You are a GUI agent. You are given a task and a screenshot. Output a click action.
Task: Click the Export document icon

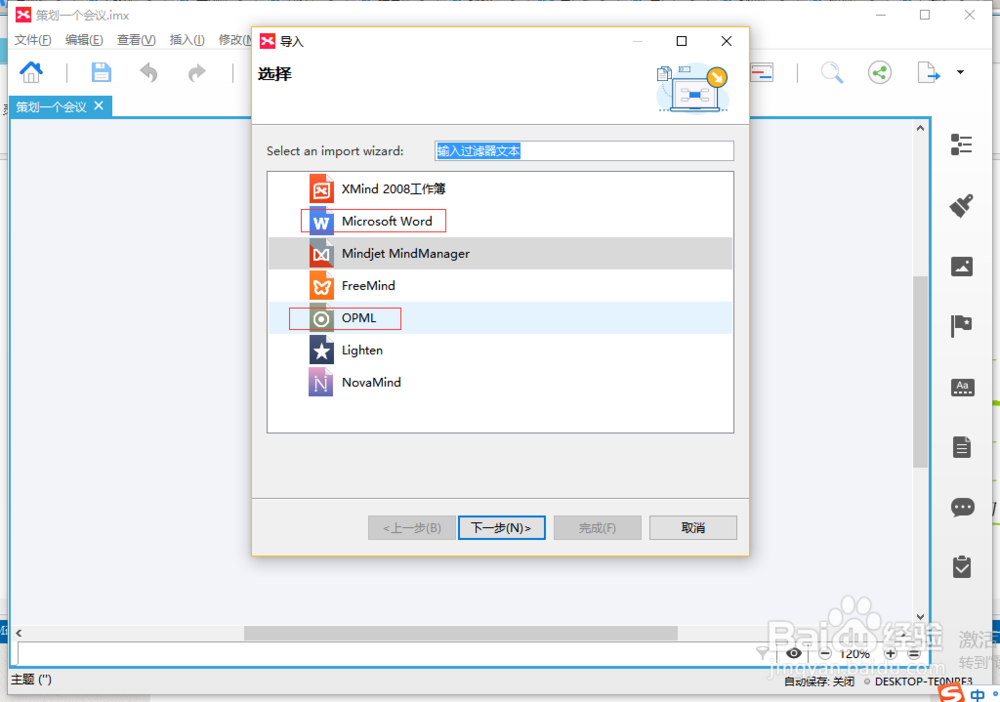click(x=928, y=72)
